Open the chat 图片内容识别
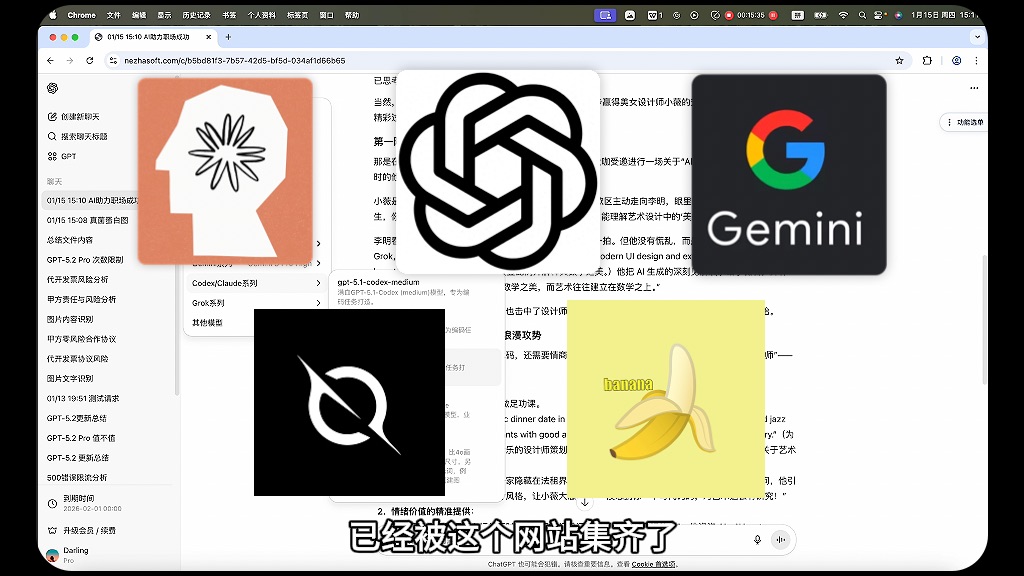 pyautogui.click(x=70, y=319)
